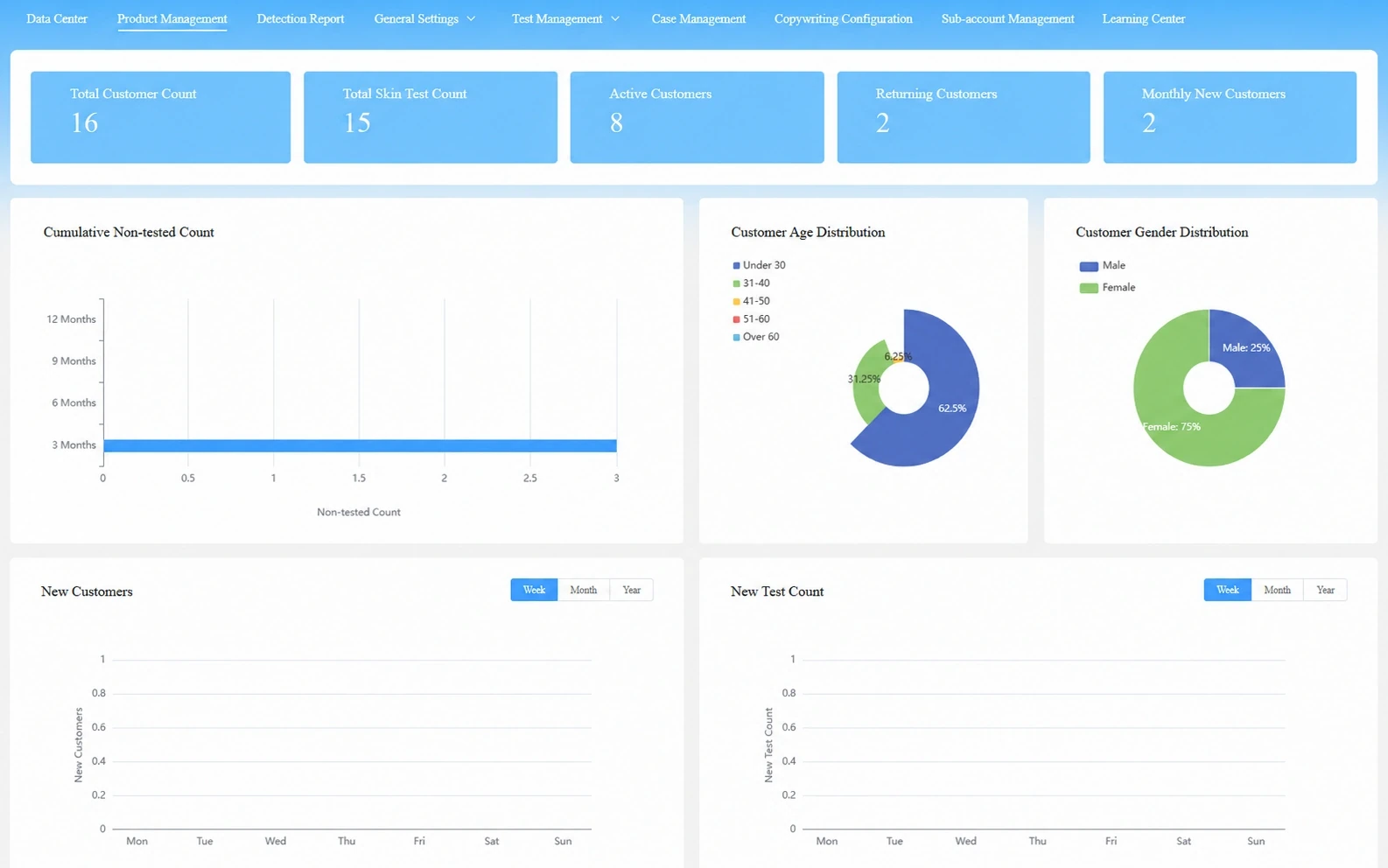Toggle the Under 30 legend swatch
Screen dimensions: 1388x868
(x=737, y=265)
